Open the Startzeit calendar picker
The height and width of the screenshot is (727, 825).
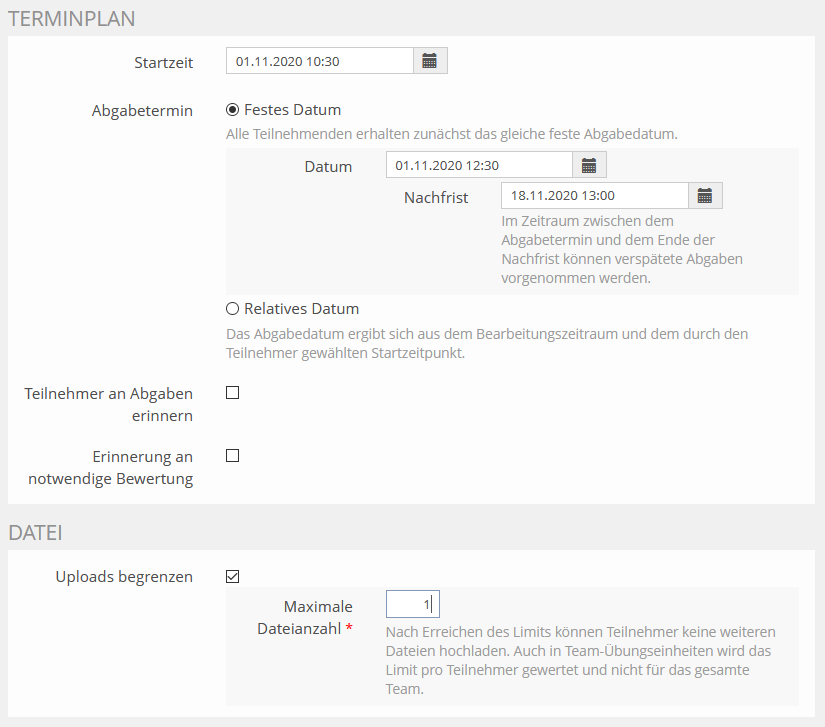click(x=430, y=61)
